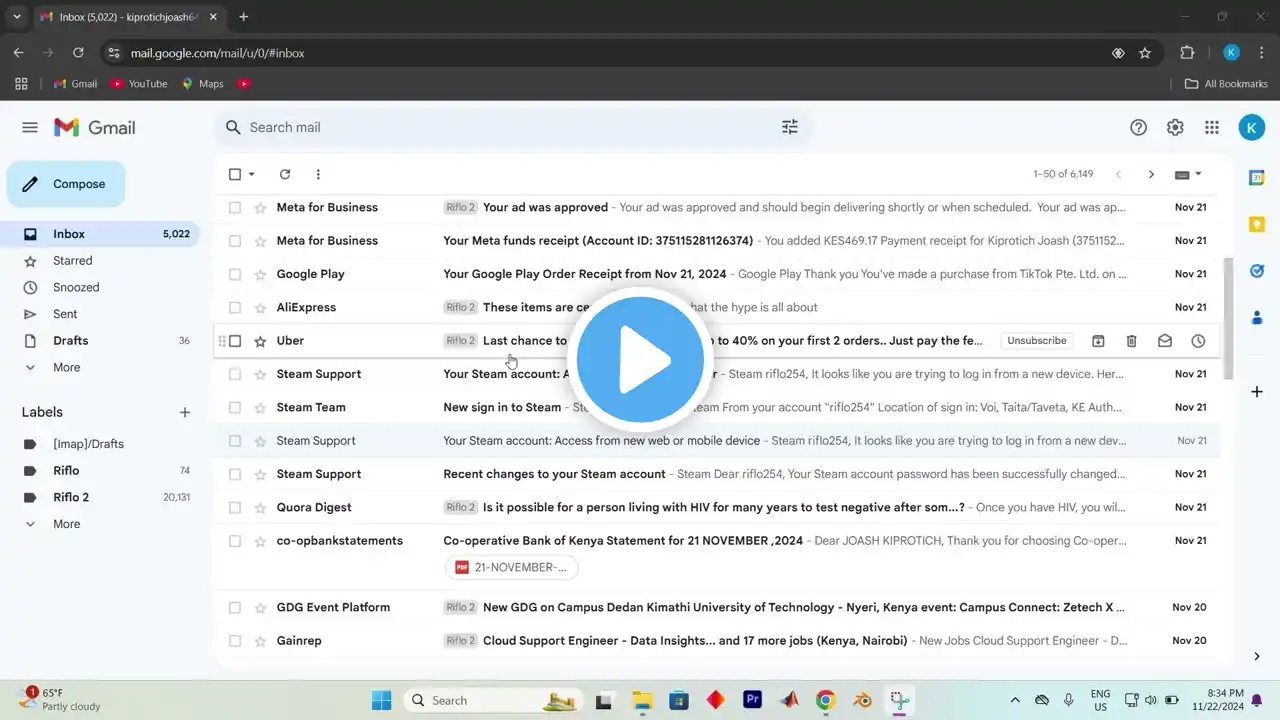Click the Windows taskbar search box
This screenshot has height=720, width=1280.
click(492, 700)
